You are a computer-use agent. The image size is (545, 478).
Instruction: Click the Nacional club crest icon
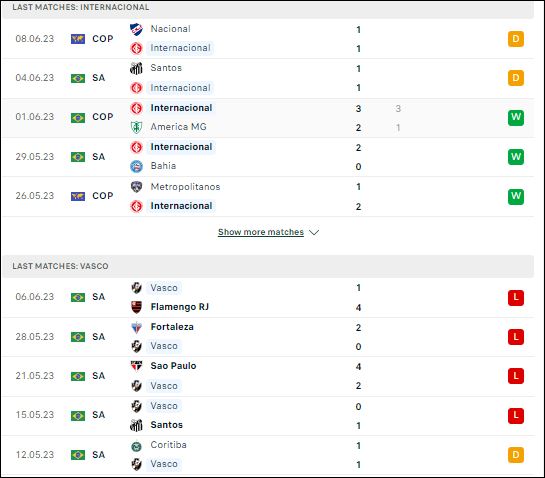tap(136, 29)
